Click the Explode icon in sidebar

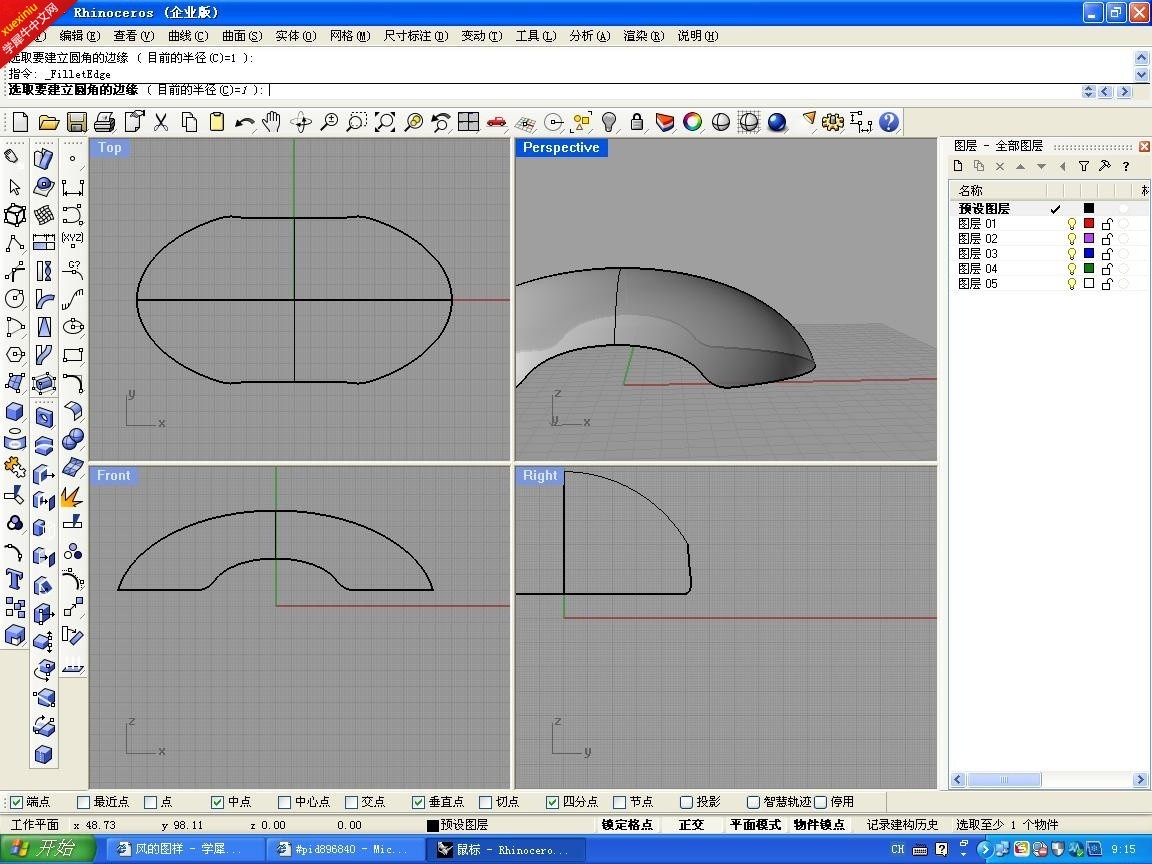72,497
